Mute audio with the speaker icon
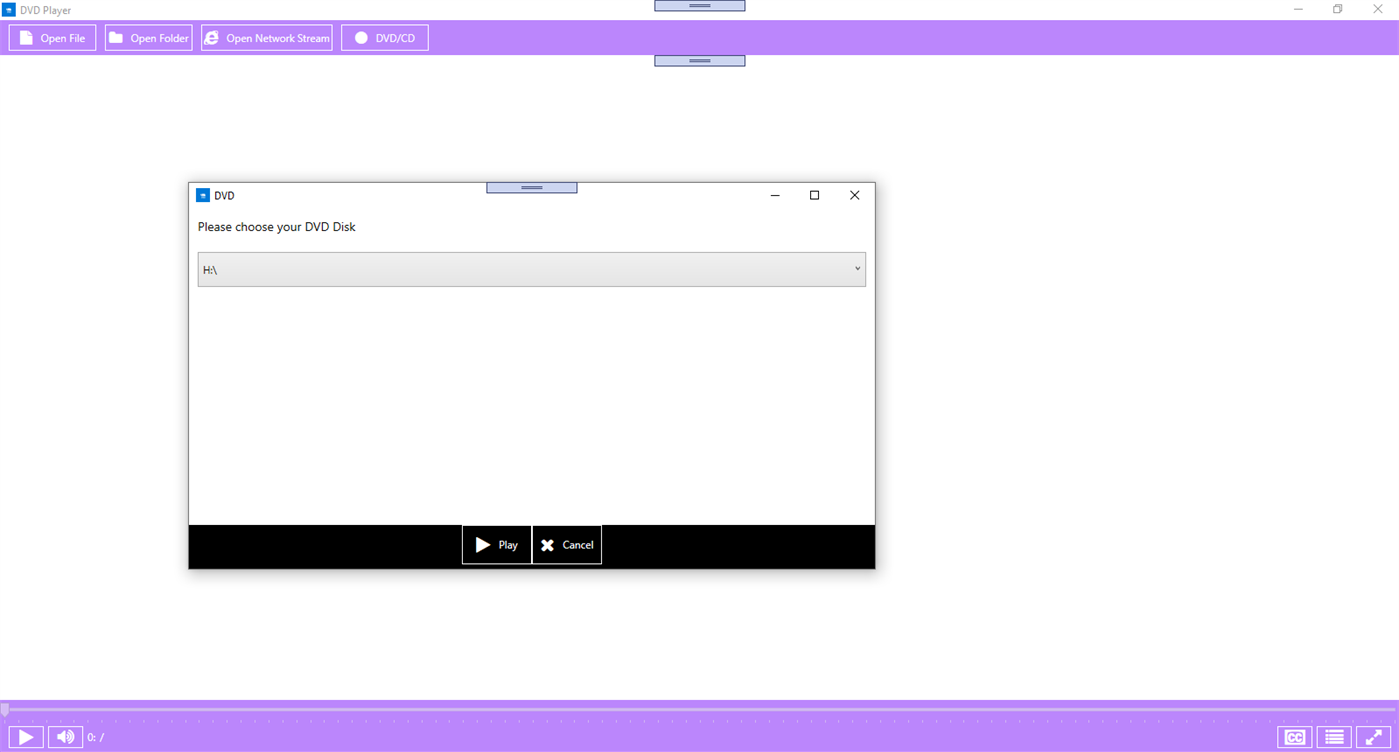The width and height of the screenshot is (1399, 752). tap(64, 736)
